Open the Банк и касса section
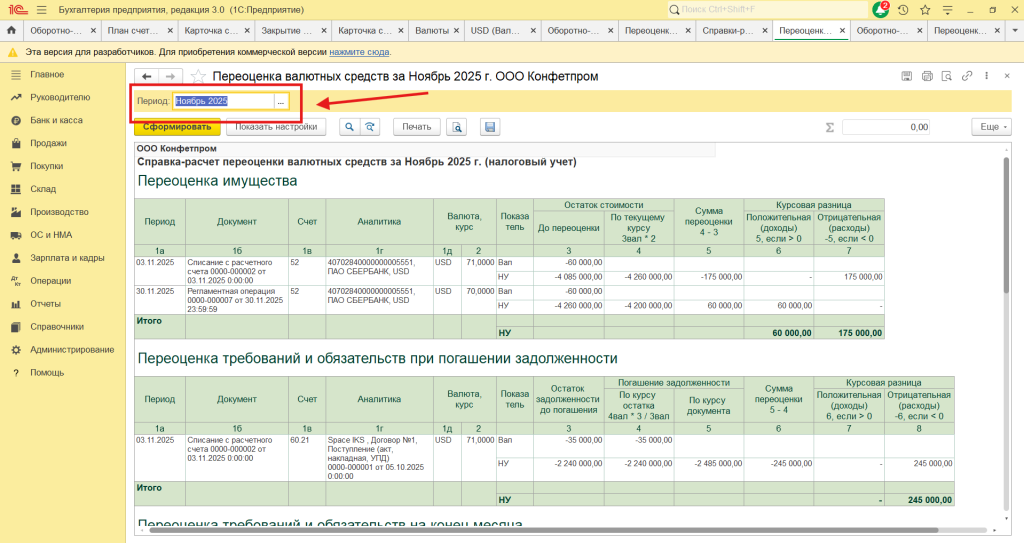This screenshot has height=543, width=1024. [56, 120]
